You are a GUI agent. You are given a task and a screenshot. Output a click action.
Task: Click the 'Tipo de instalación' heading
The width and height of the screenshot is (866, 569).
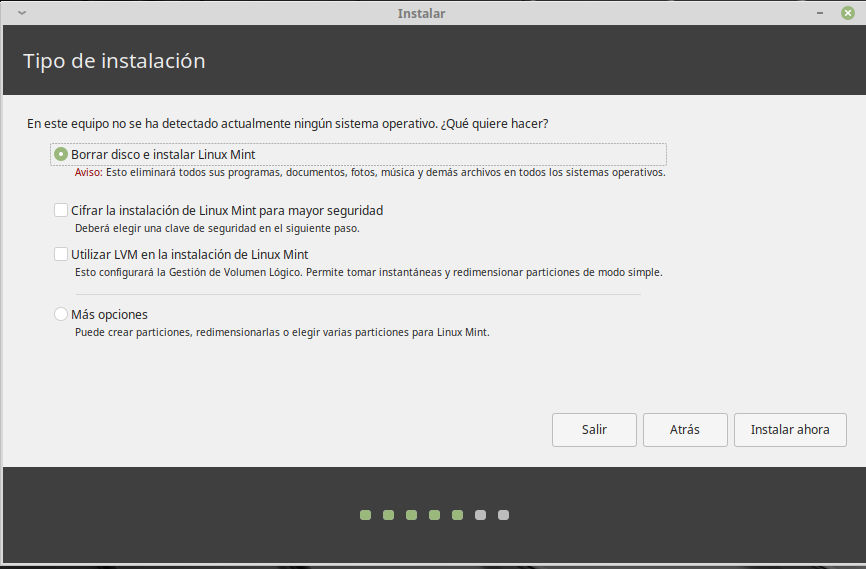[x=114, y=61]
